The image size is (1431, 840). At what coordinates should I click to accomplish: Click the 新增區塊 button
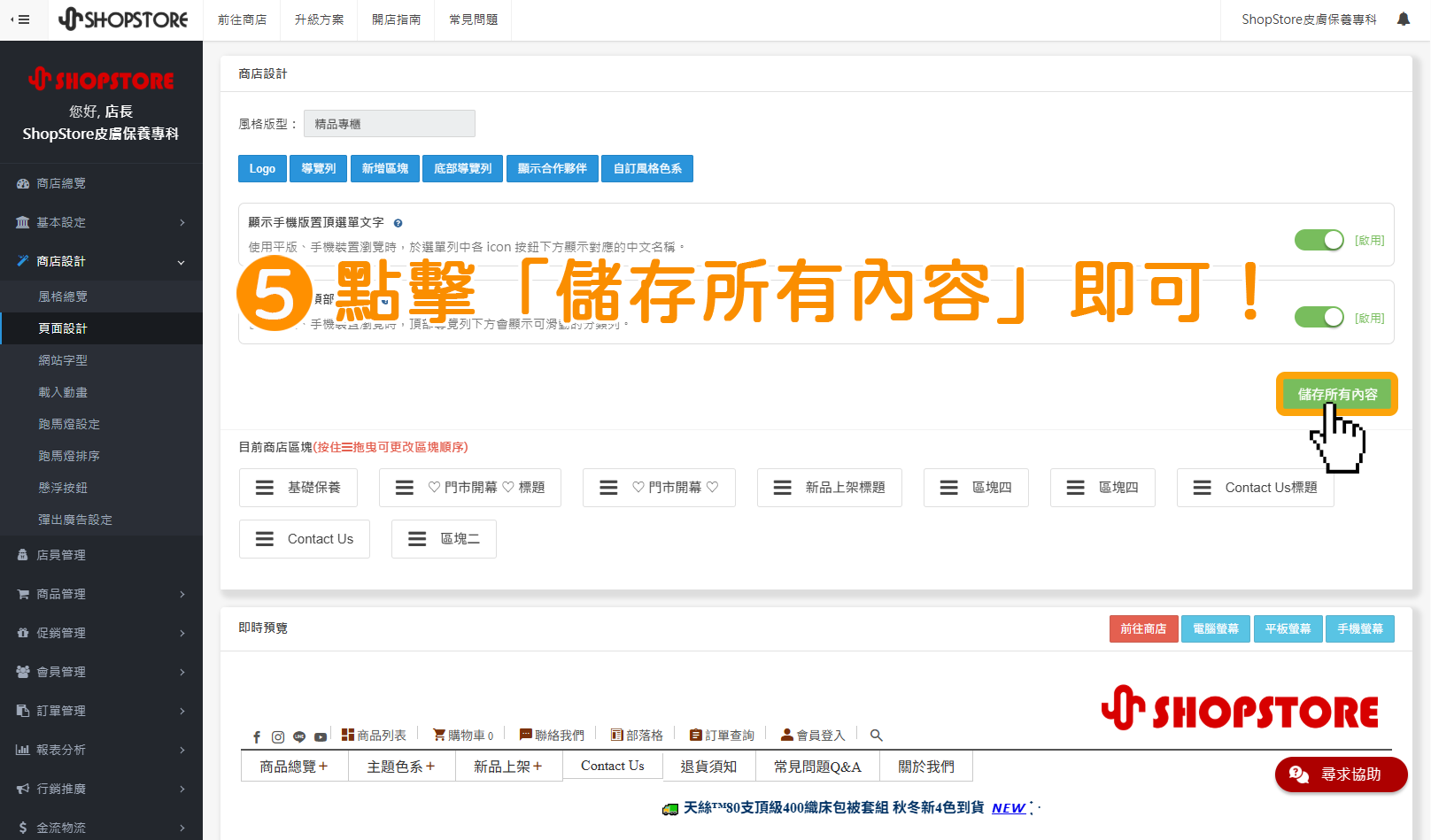[x=385, y=168]
